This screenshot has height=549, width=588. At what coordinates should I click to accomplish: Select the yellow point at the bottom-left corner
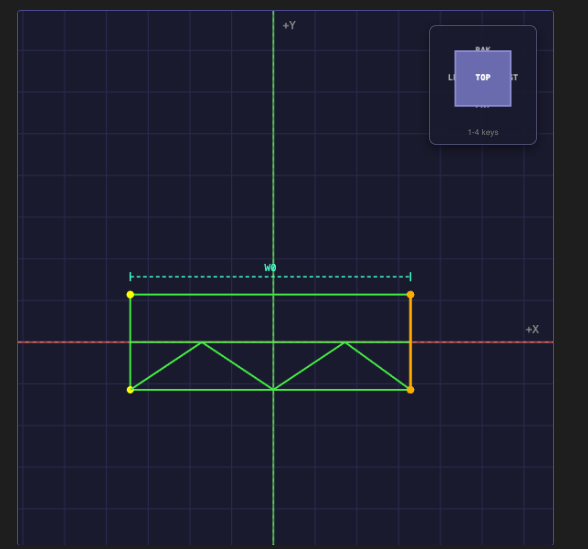[x=130, y=390]
